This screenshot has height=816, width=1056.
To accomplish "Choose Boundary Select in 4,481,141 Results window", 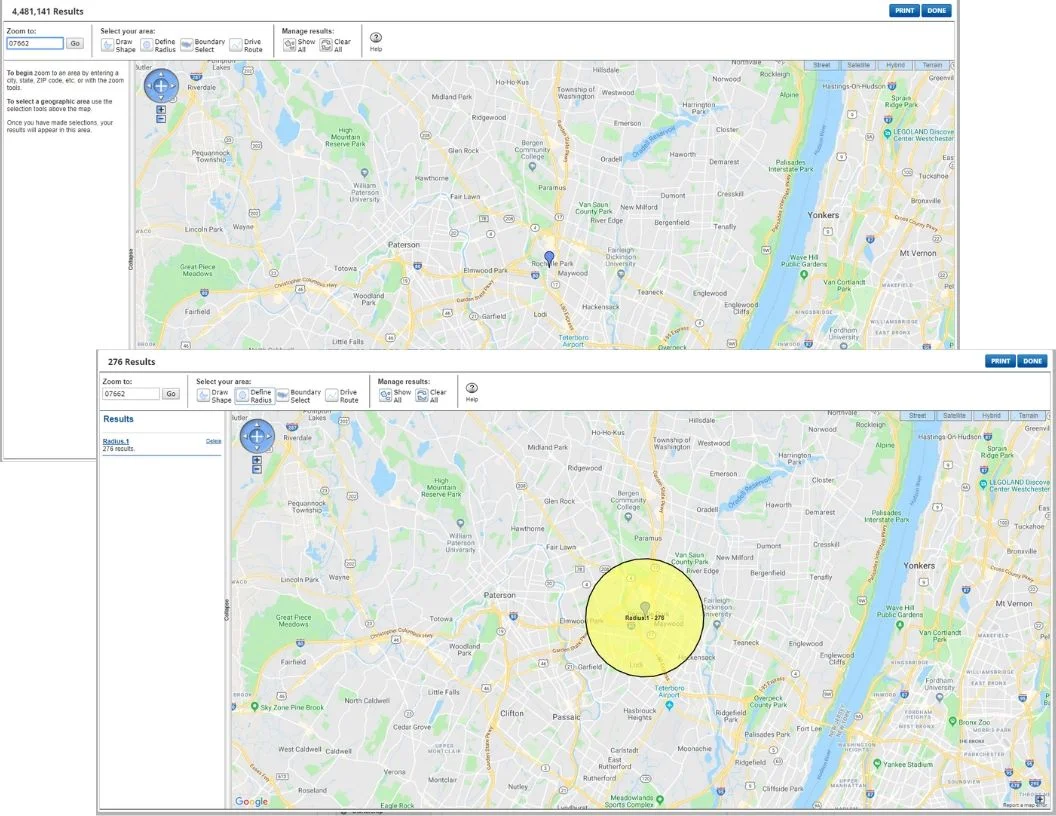I will click(x=203, y=45).
